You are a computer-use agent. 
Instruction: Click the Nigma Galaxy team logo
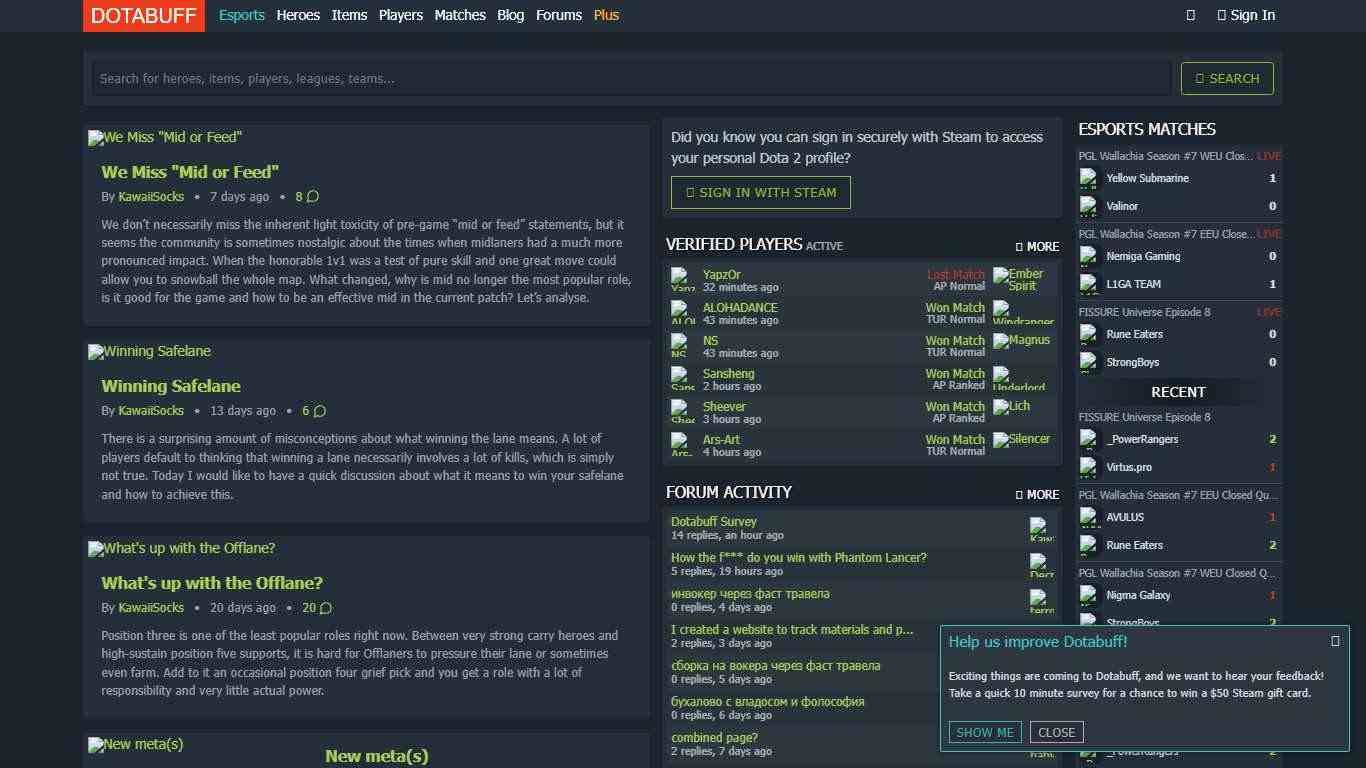pos(1089,595)
